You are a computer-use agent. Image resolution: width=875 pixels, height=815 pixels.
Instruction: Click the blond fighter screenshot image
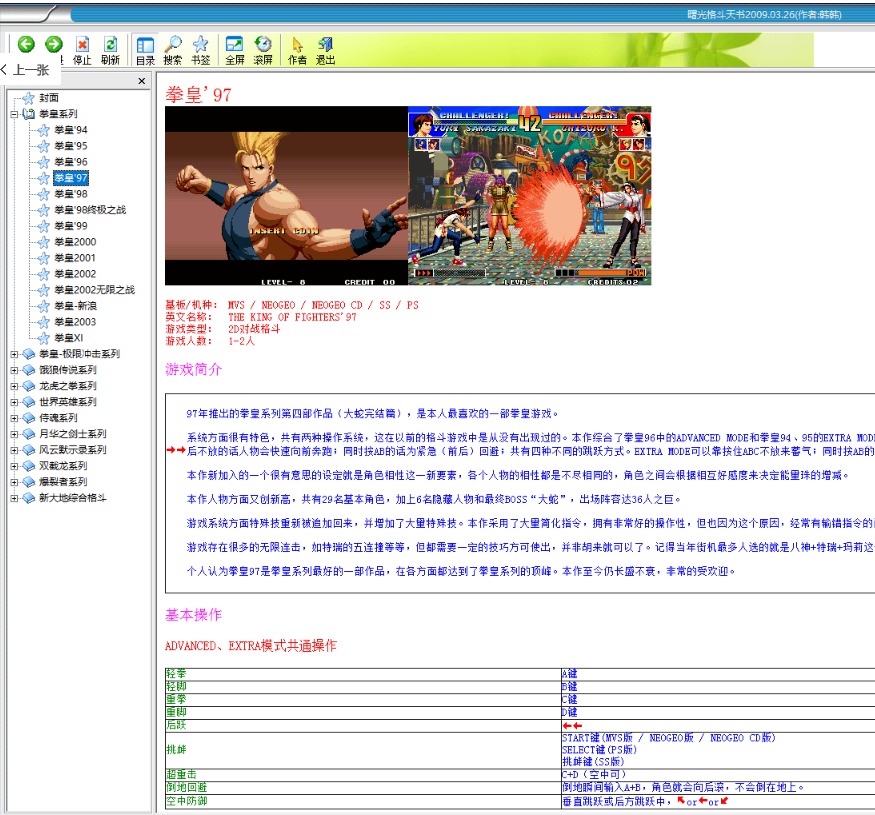click(x=286, y=196)
